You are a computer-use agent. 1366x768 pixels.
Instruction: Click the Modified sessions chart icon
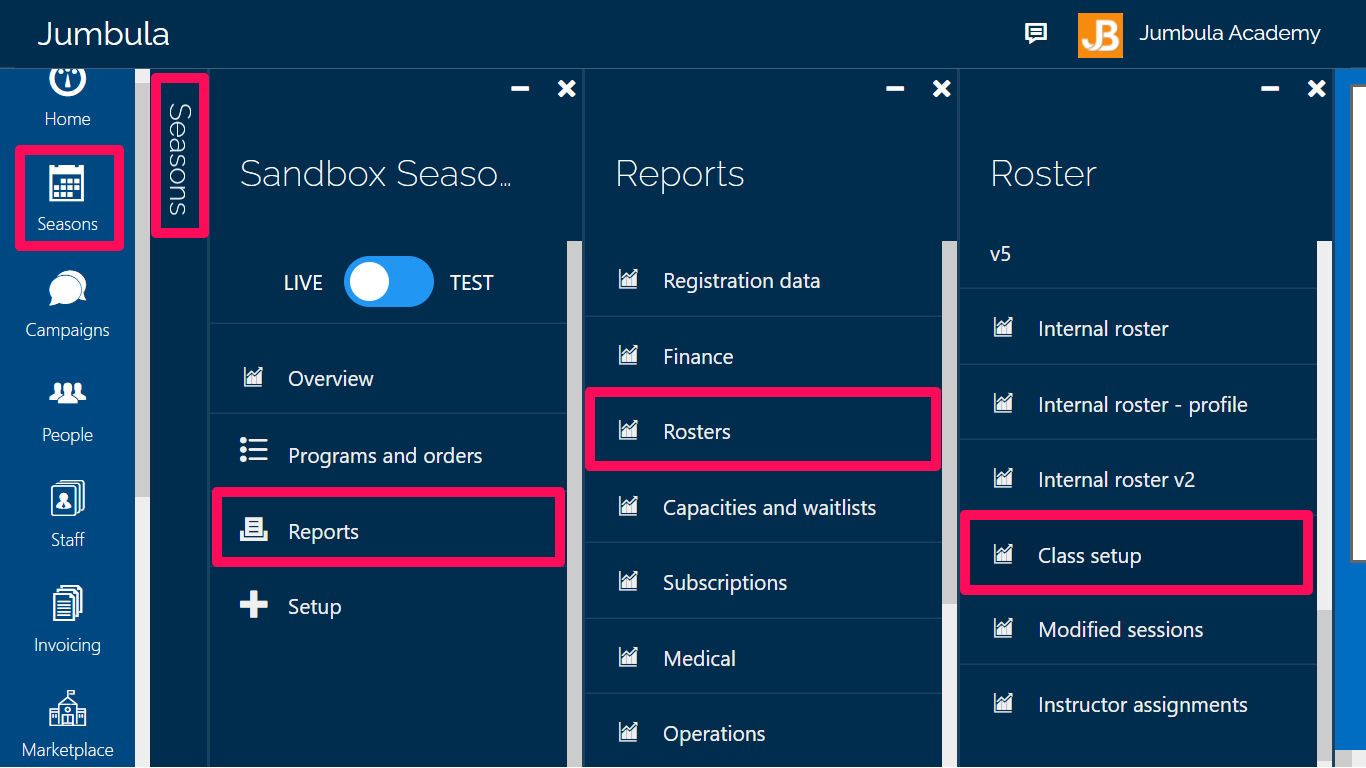tap(1003, 627)
